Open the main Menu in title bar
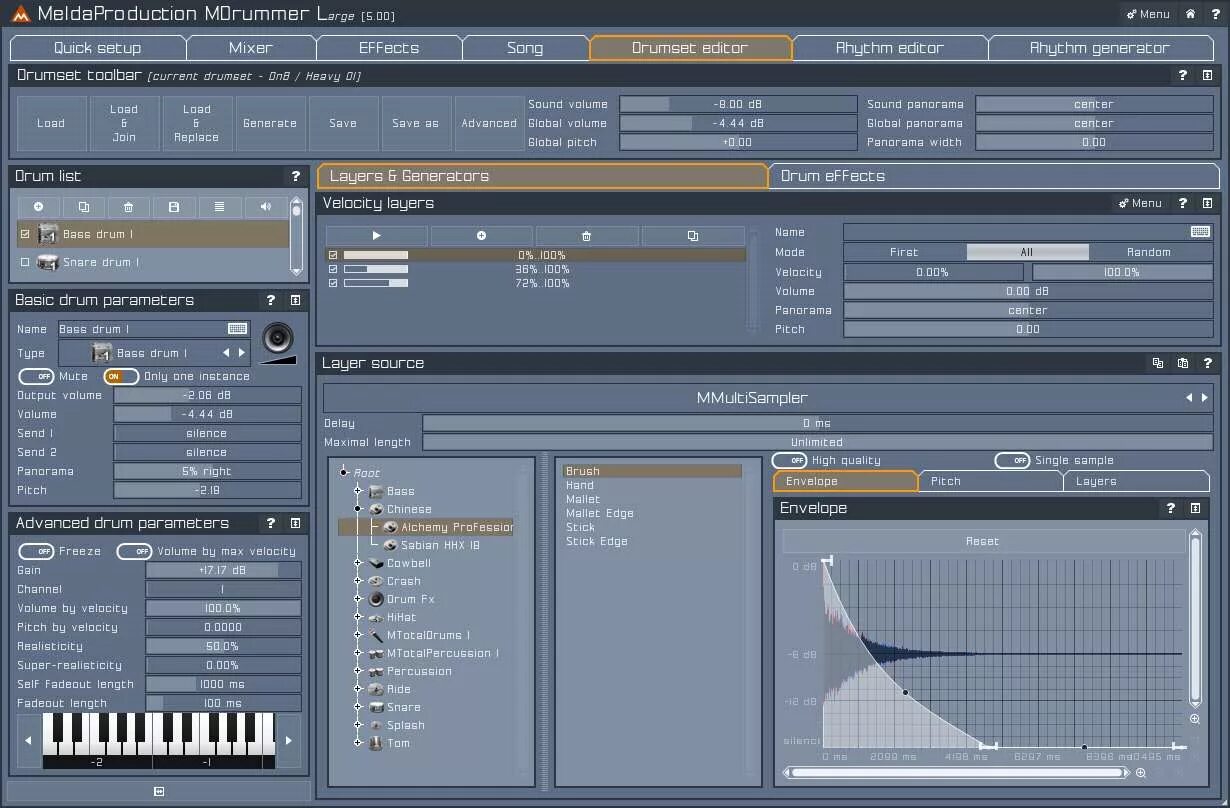1230x808 pixels. (x=1147, y=14)
